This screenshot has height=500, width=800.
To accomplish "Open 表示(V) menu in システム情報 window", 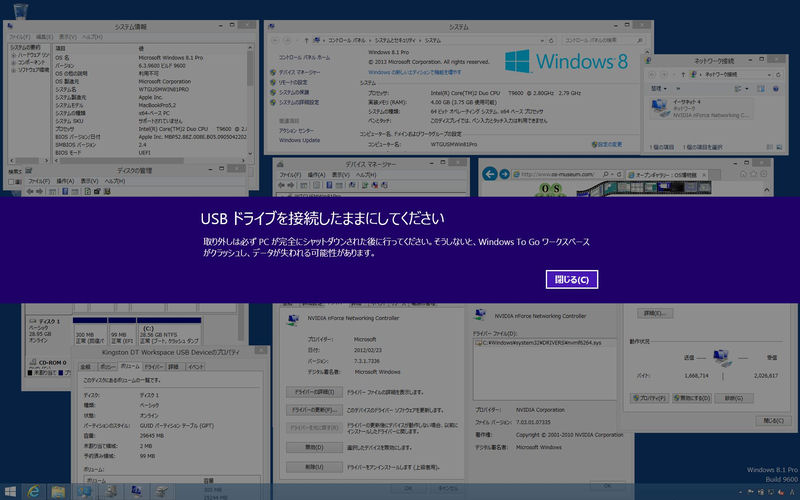I will [x=68, y=37].
